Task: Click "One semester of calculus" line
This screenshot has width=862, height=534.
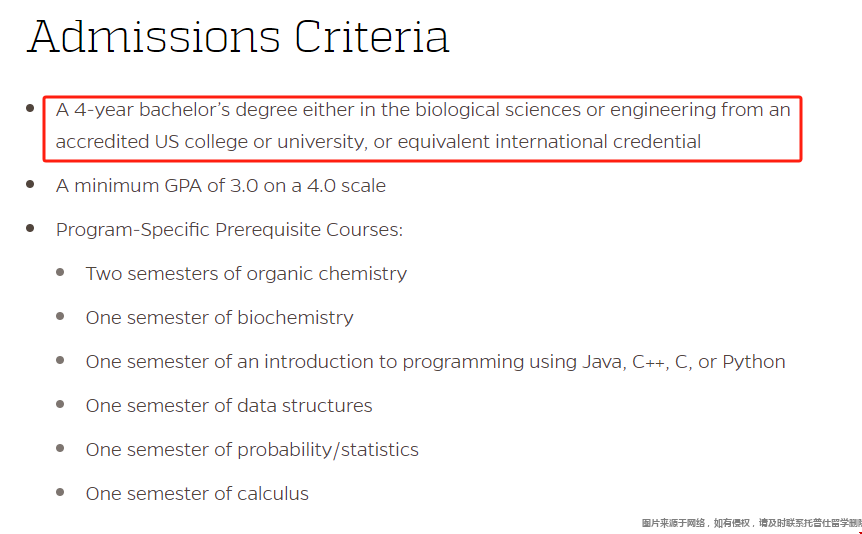Action: coord(197,494)
